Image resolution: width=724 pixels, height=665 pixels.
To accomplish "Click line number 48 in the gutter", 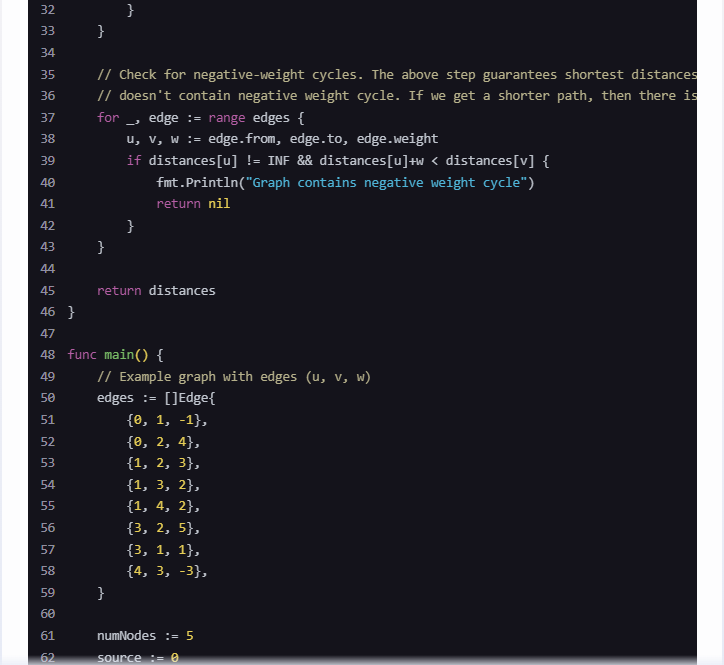I will [x=48, y=355].
